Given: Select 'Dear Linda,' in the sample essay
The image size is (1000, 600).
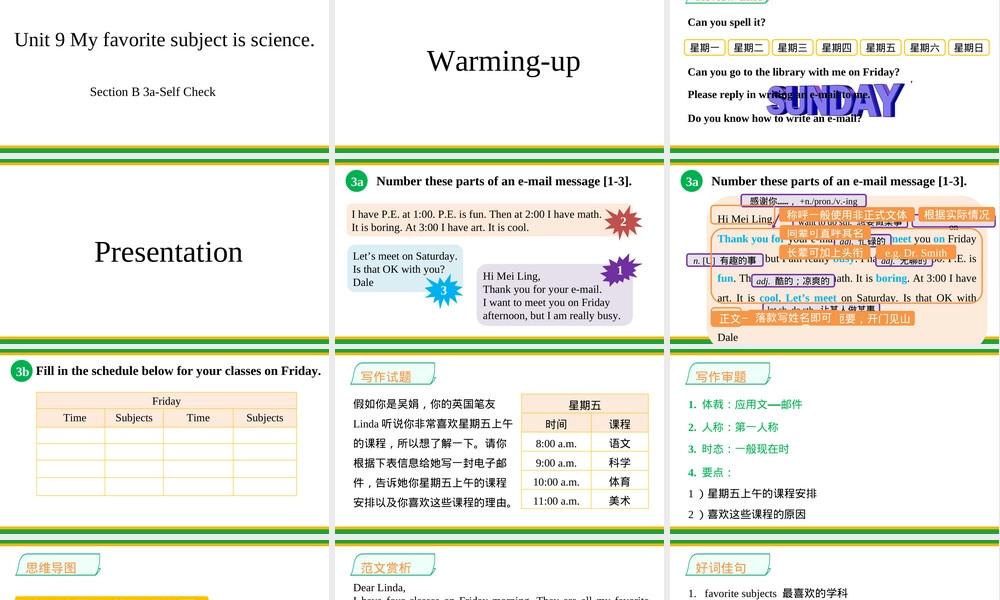Looking at the screenshot, I should coord(379,587).
